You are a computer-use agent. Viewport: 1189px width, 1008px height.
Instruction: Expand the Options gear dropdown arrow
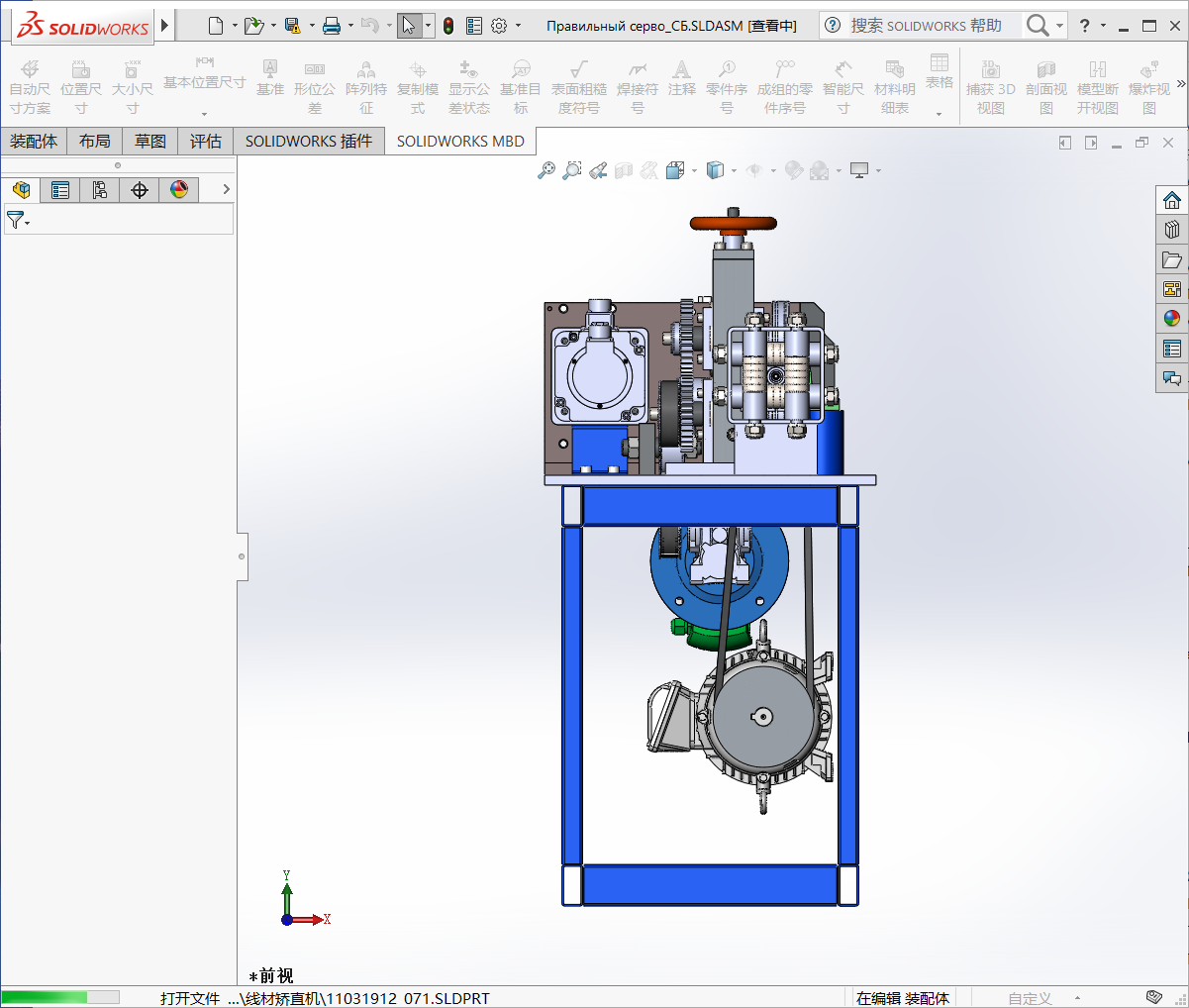pos(518,26)
